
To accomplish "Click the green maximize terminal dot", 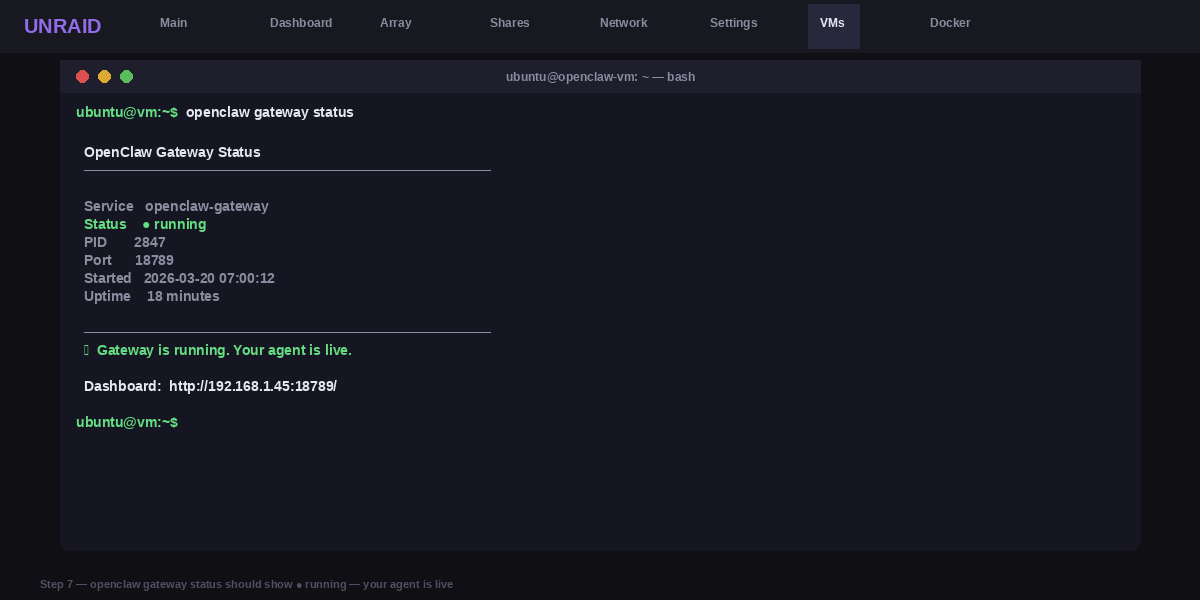I will (126, 77).
